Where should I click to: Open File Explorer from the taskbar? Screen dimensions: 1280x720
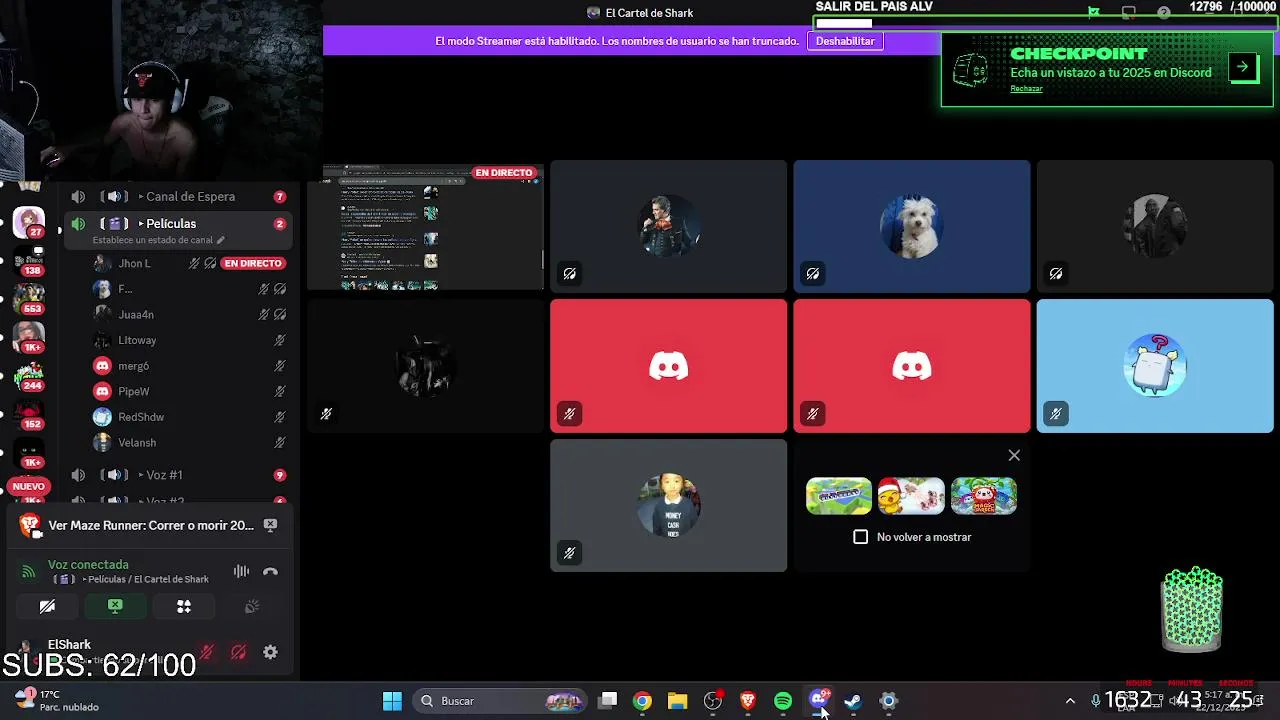click(x=678, y=701)
